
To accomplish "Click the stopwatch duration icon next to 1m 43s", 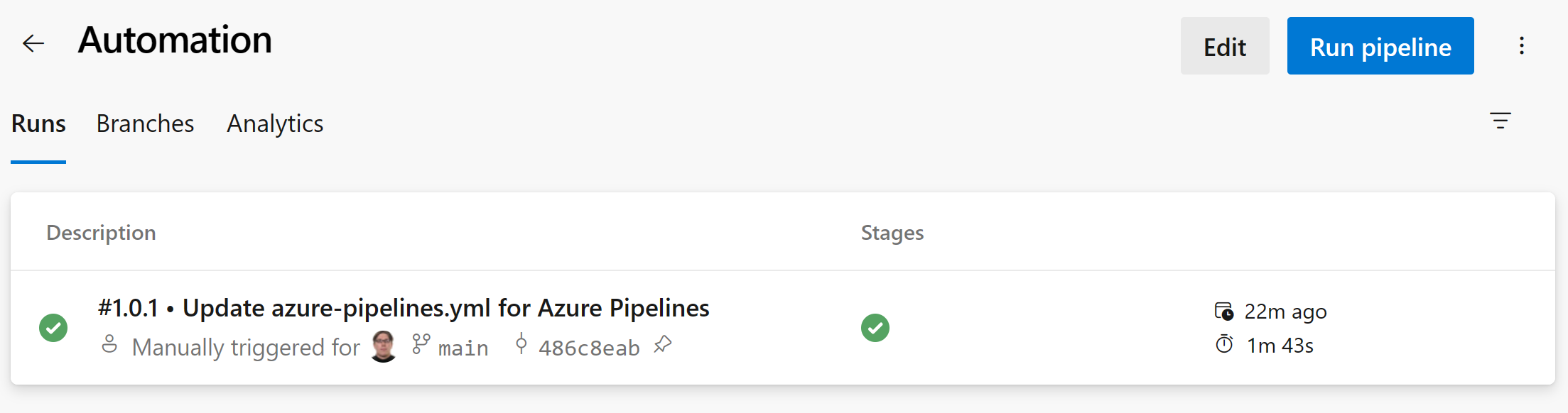I will pos(1224,344).
